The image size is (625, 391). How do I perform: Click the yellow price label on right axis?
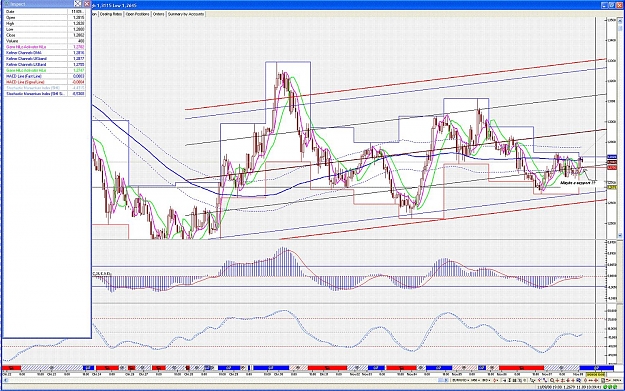coord(611,187)
